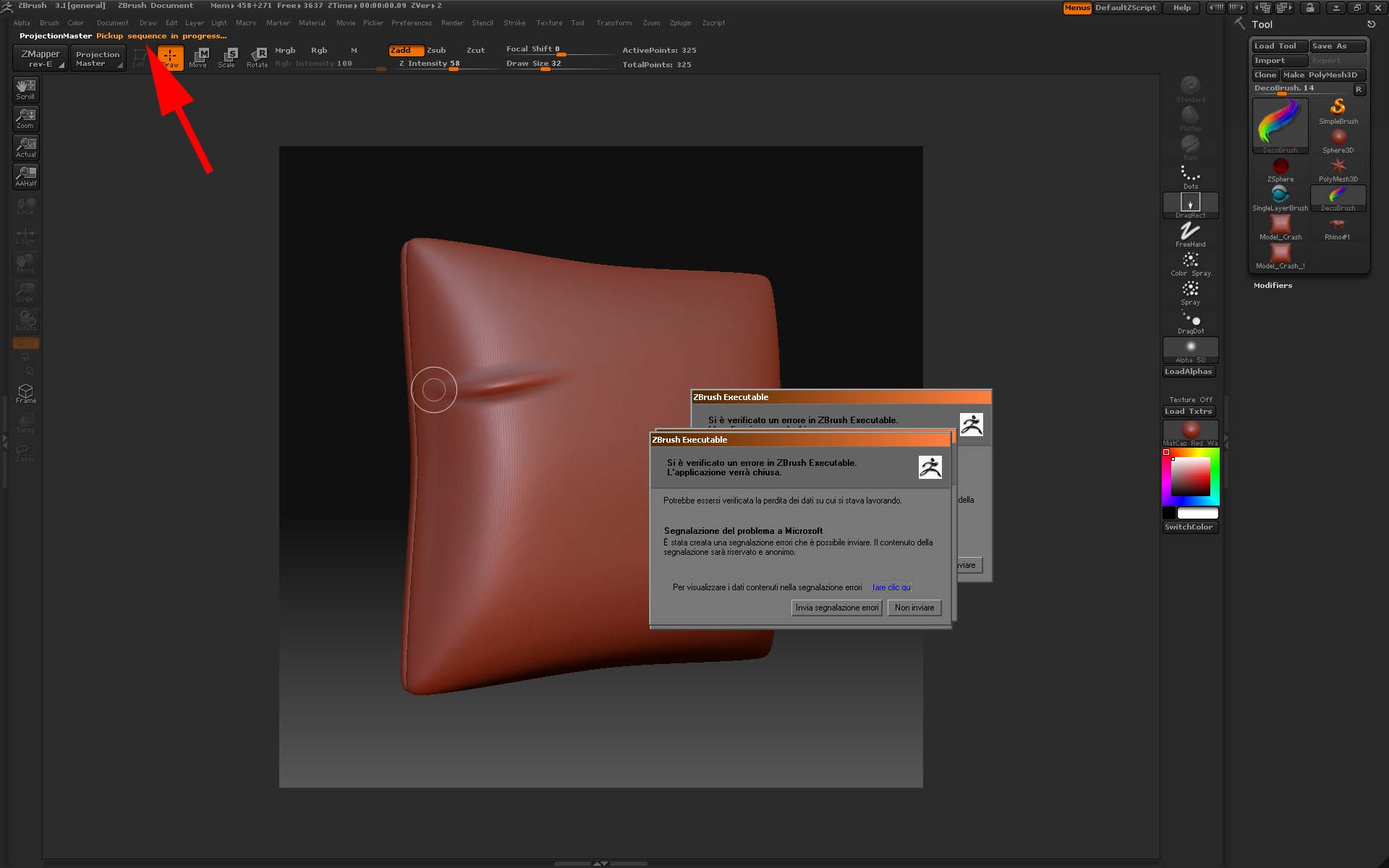Open the Stroke menu
1389x868 pixels.
[514, 23]
